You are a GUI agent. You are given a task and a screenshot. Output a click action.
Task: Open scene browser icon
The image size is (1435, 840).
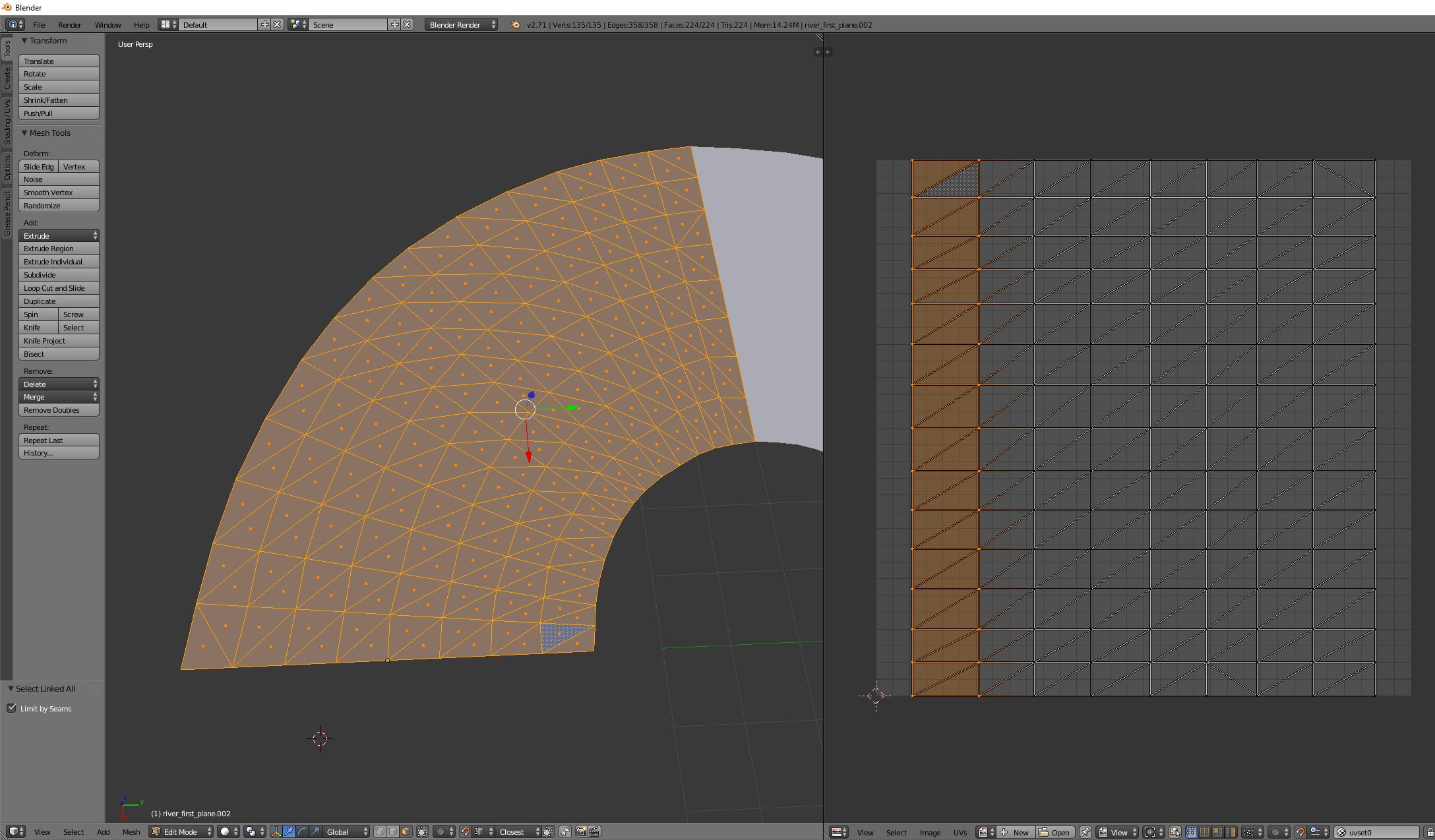coord(298,24)
